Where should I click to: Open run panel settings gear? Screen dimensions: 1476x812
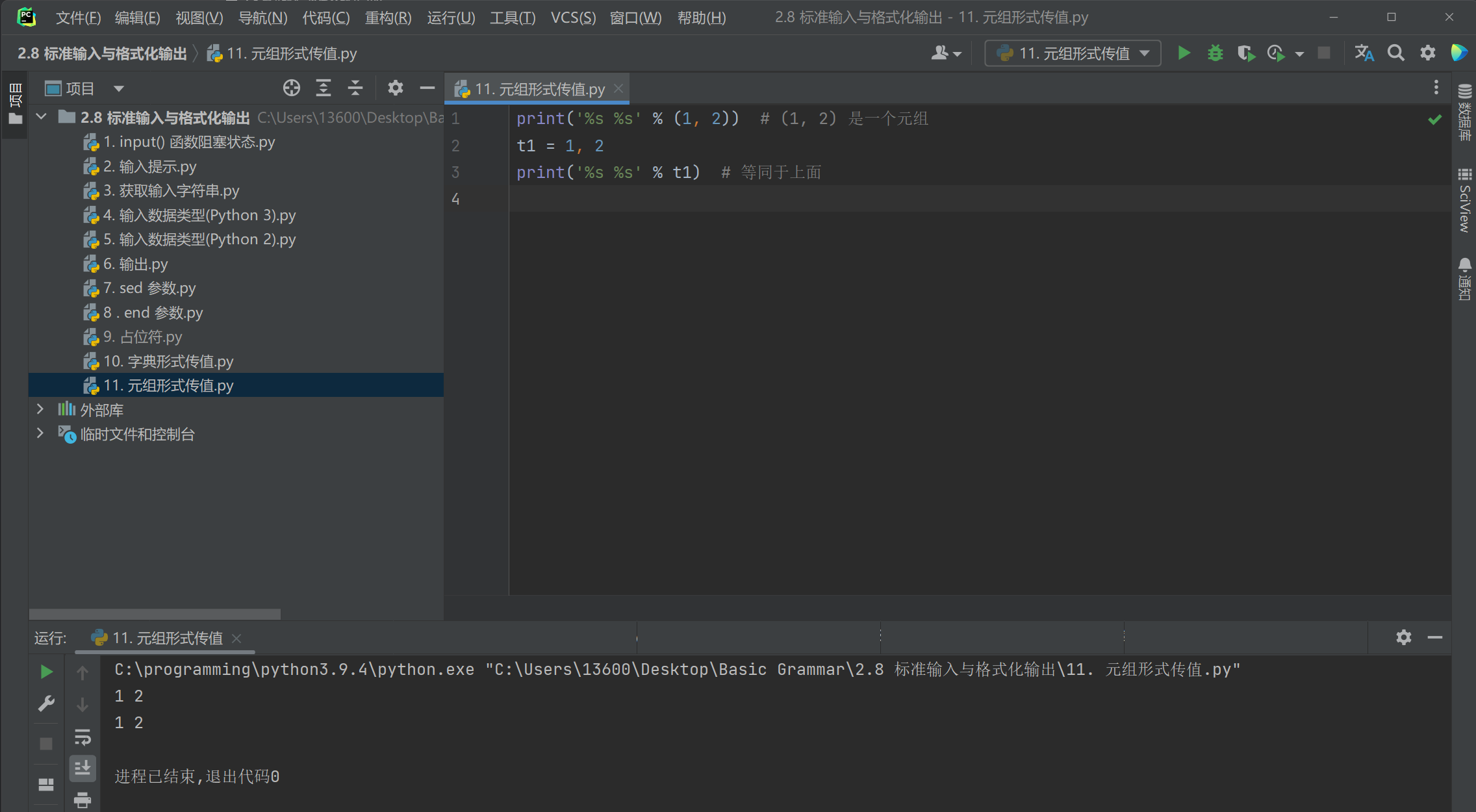[x=1403, y=637]
